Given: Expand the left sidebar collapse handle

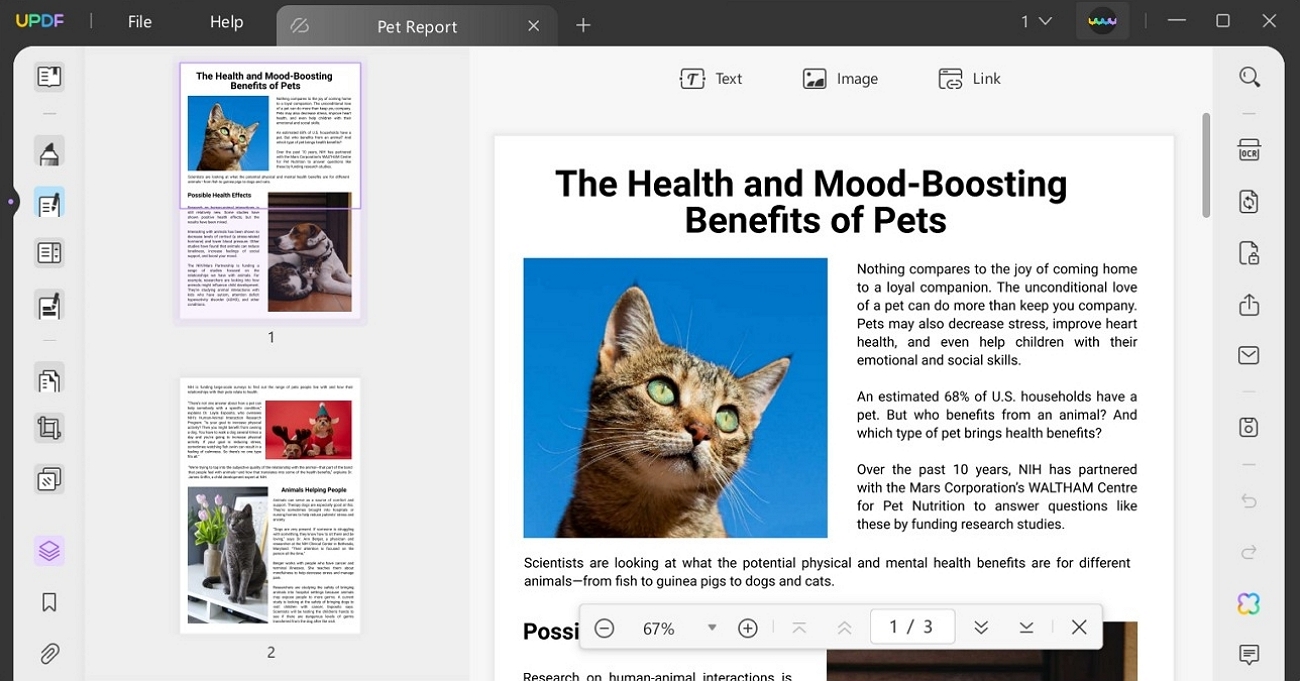Looking at the screenshot, I should point(11,202).
